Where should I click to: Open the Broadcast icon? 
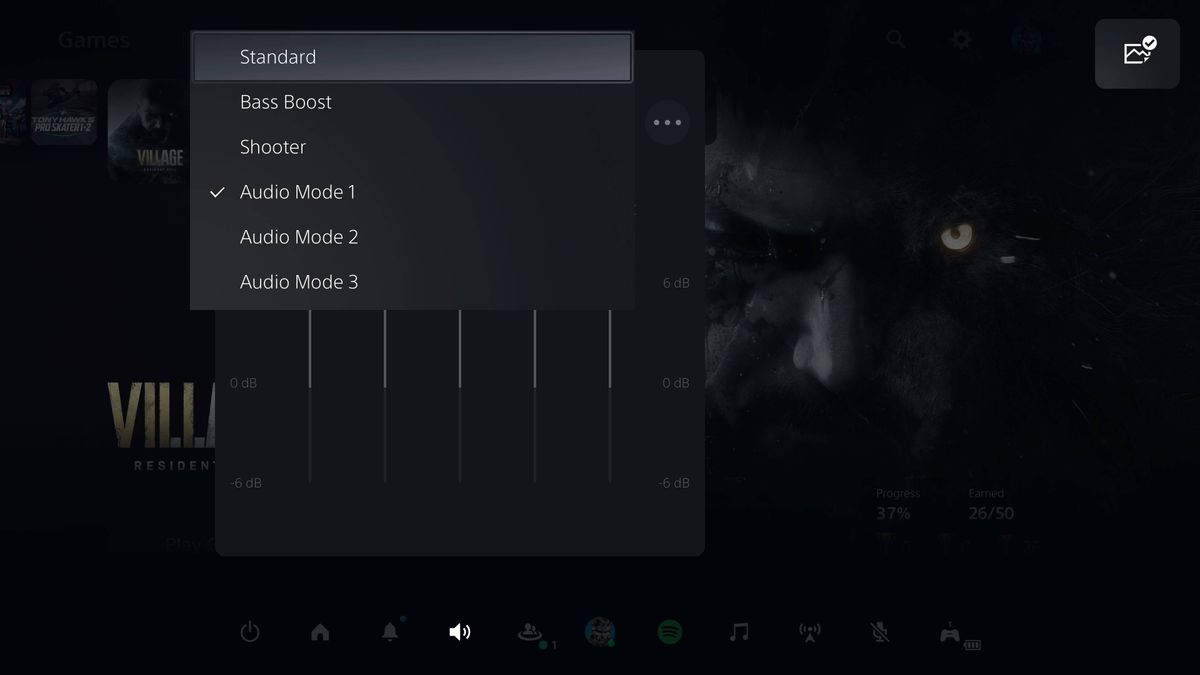(809, 631)
